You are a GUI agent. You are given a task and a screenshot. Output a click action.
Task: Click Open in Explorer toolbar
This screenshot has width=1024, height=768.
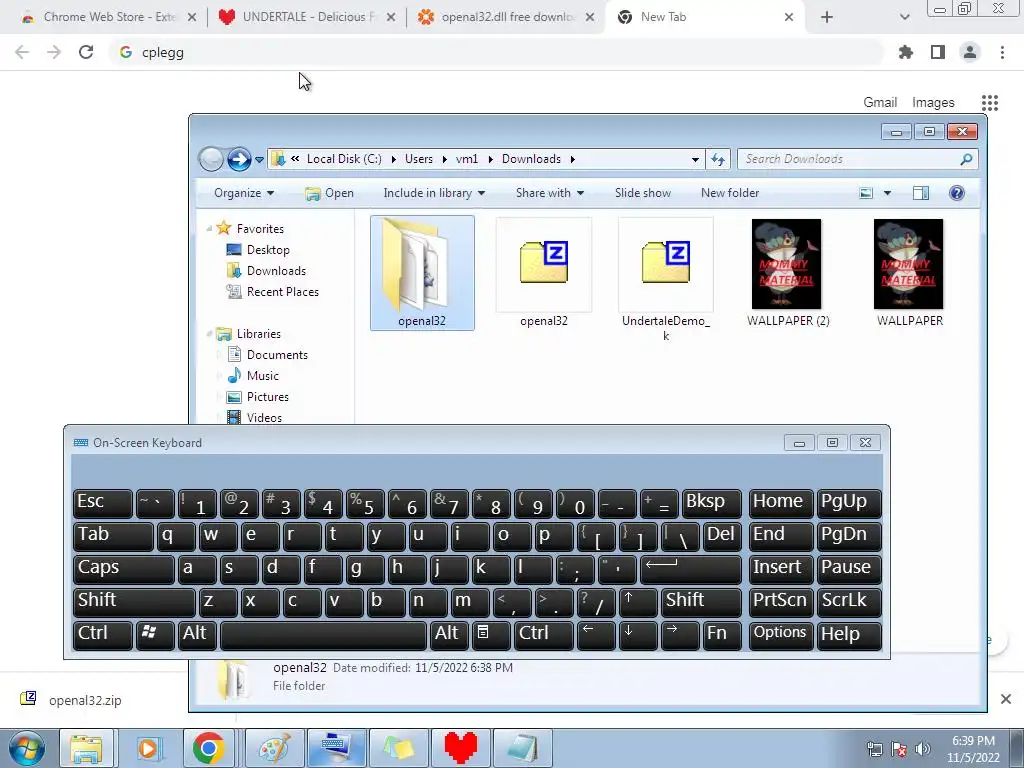pyautogui.click(x=330, y=193)
